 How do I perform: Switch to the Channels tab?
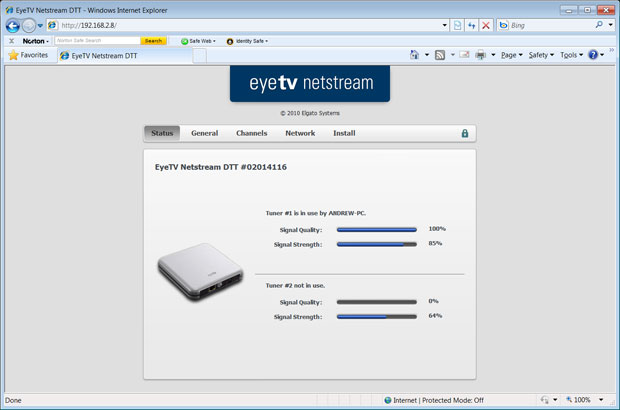251,133
